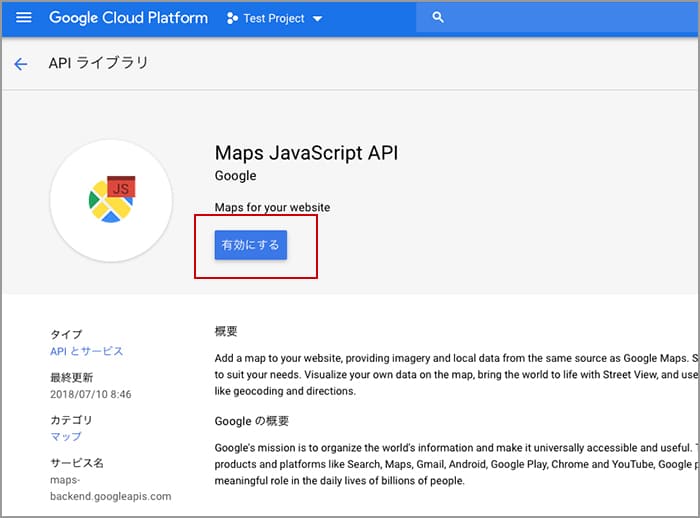Image resolution: width=700 pixels, height=518 pixels.
Task: Click the project hexagon dots icon
Action: click(x=232, y=18)
